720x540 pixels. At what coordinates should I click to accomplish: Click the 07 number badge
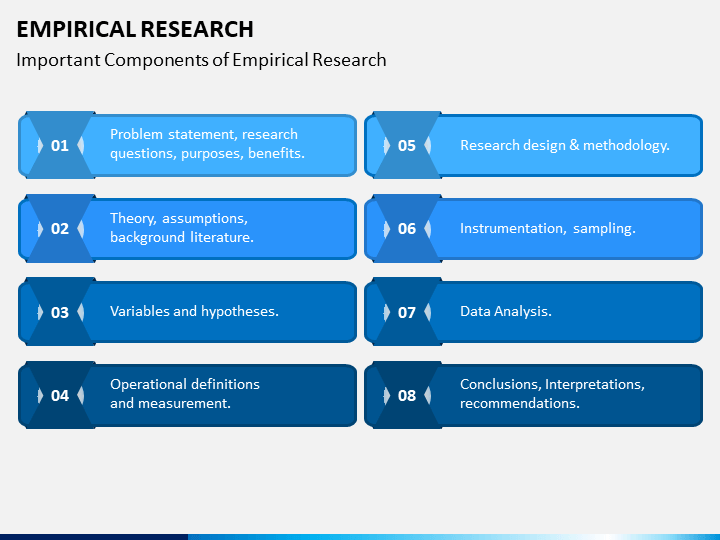pos(407,312)
